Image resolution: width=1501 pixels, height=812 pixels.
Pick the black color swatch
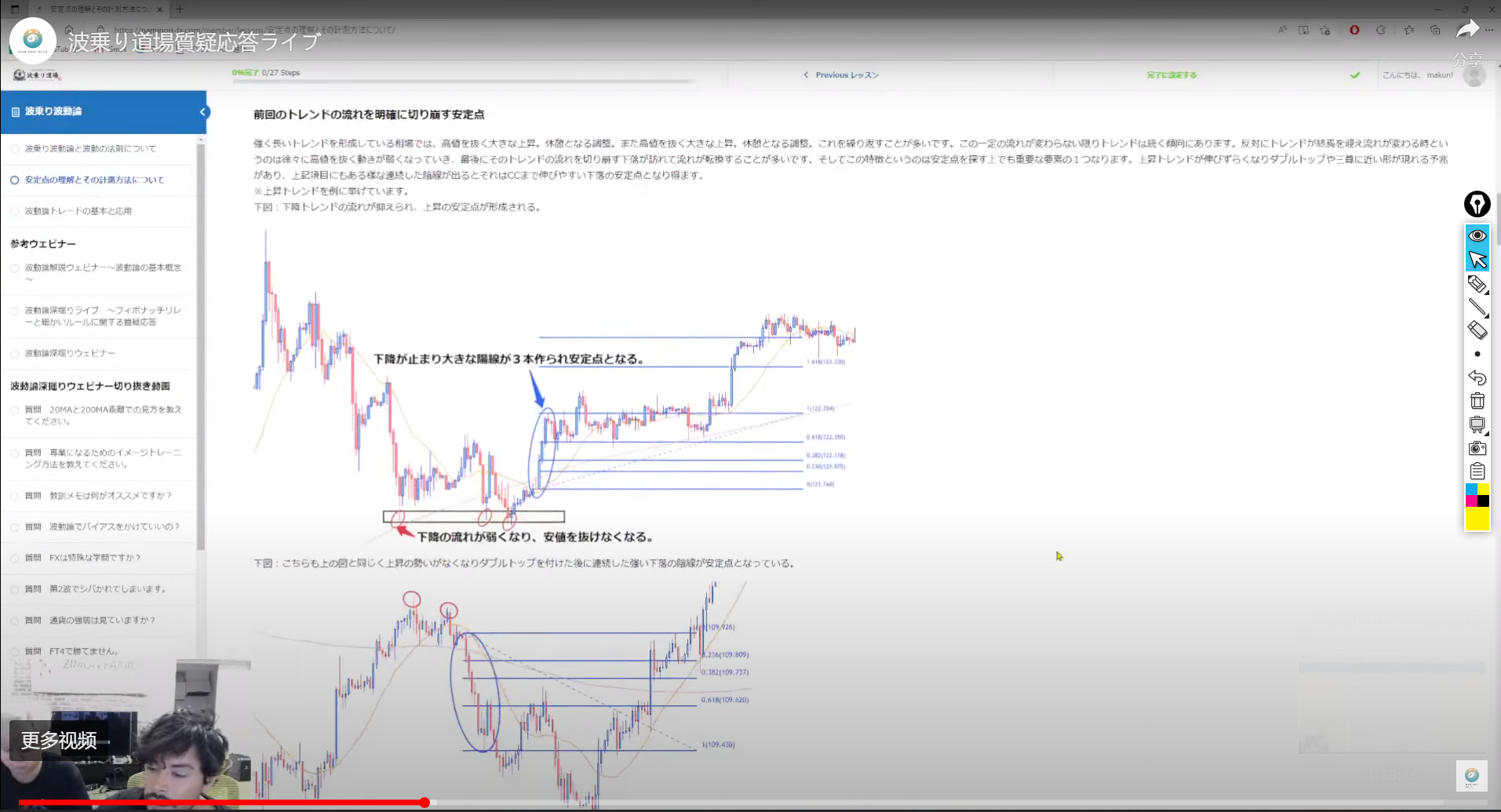coord(1483,501)
